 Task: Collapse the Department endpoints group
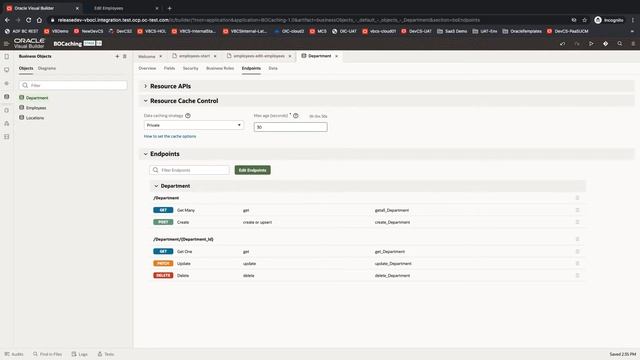tap(156, 186)
